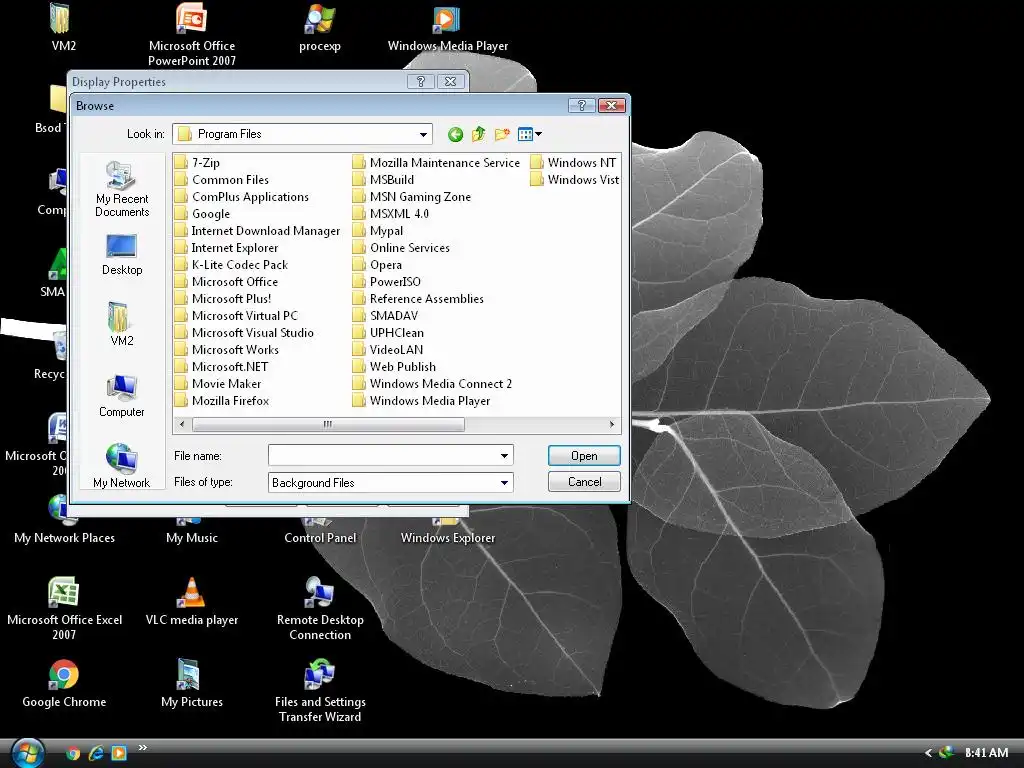Select the Microsoft Visual Studio folder
This screenshot has width=1024, height=768.
coord(244,332)
